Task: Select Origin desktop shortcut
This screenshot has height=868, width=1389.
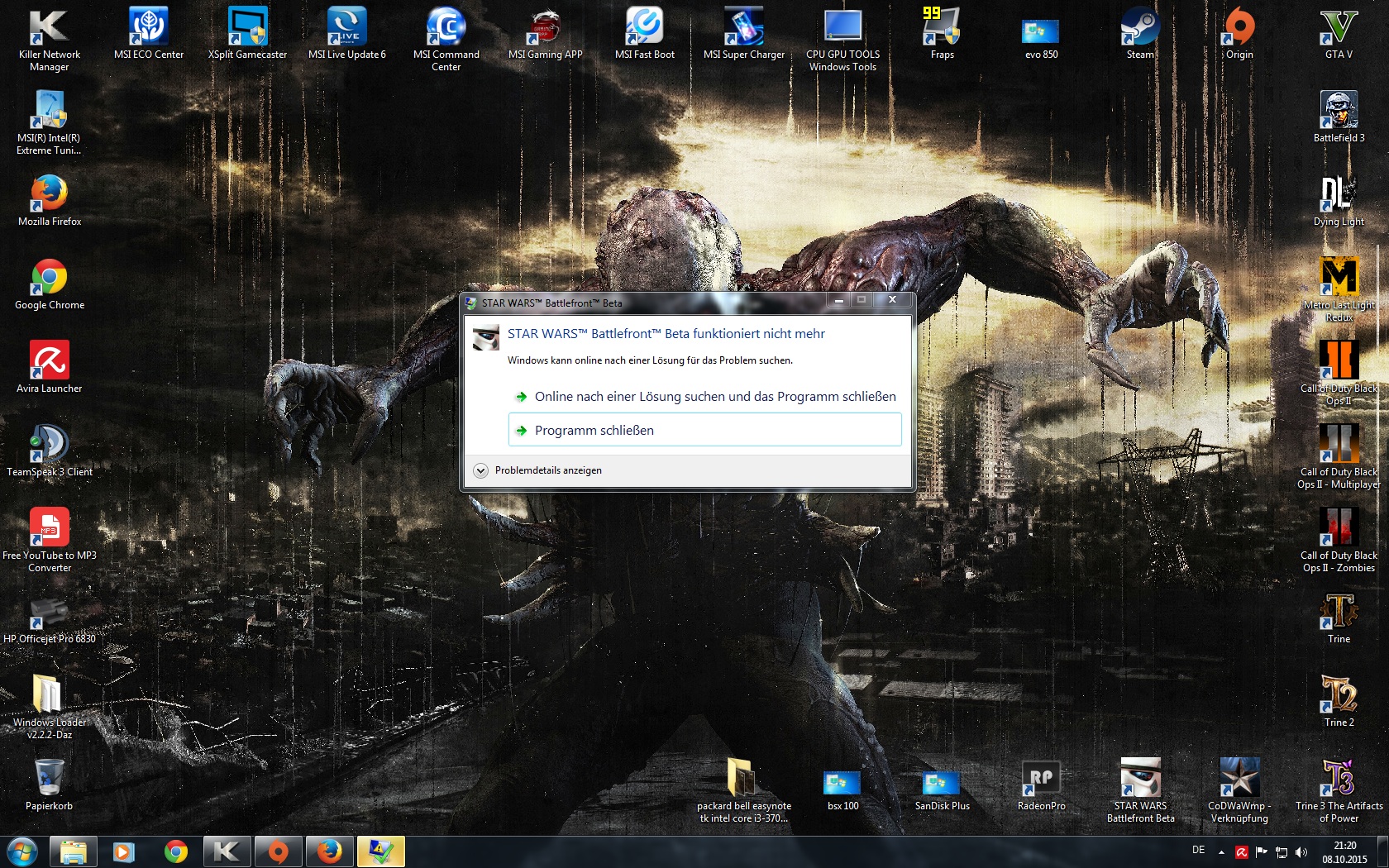Action: point(1240,33)
